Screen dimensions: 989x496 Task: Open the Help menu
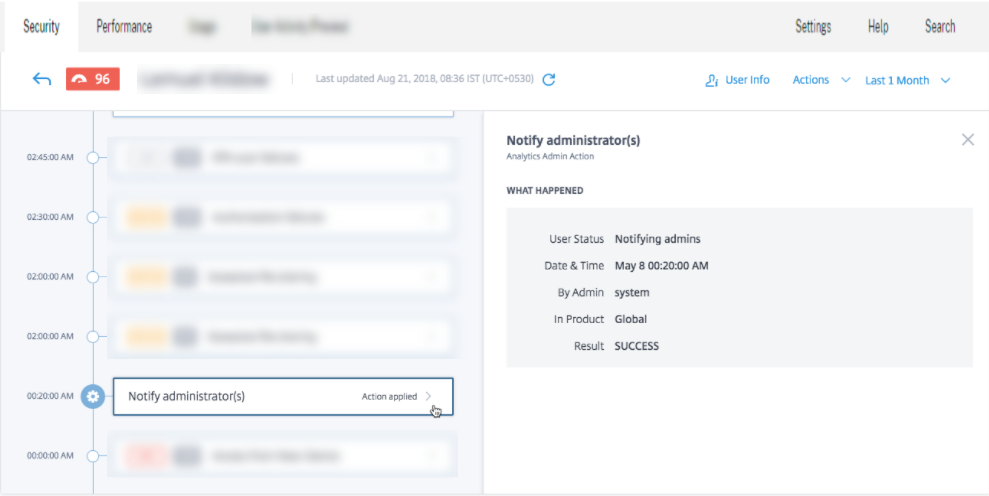pos(878,27)
